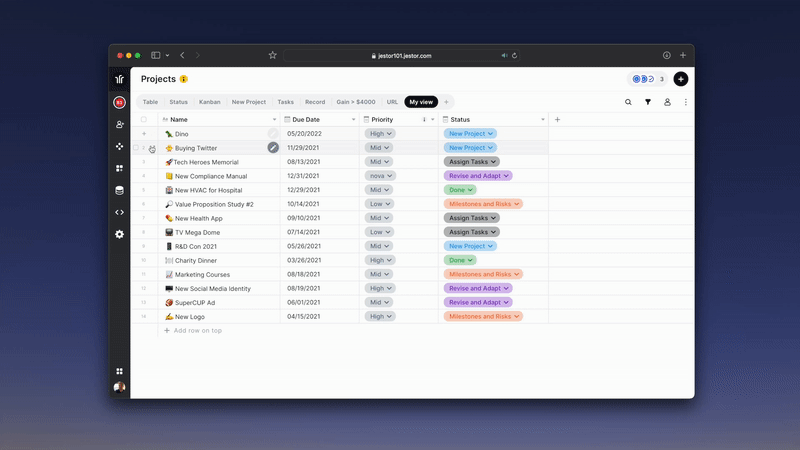This screenshot has height=450, width=800.
Task: Open the settings gear in sidebar
Action: 119,234
